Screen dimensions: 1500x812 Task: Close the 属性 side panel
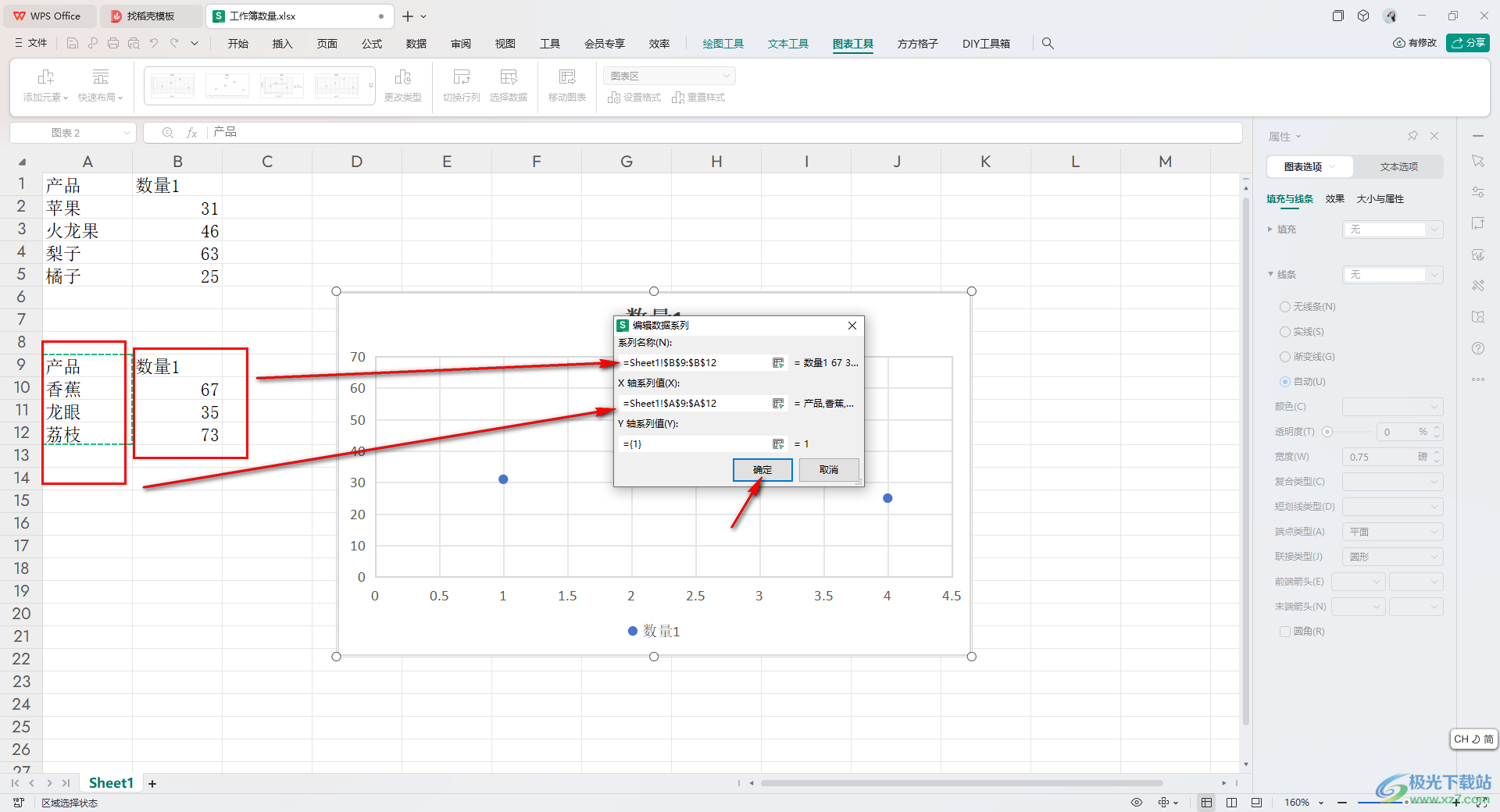1434,136
